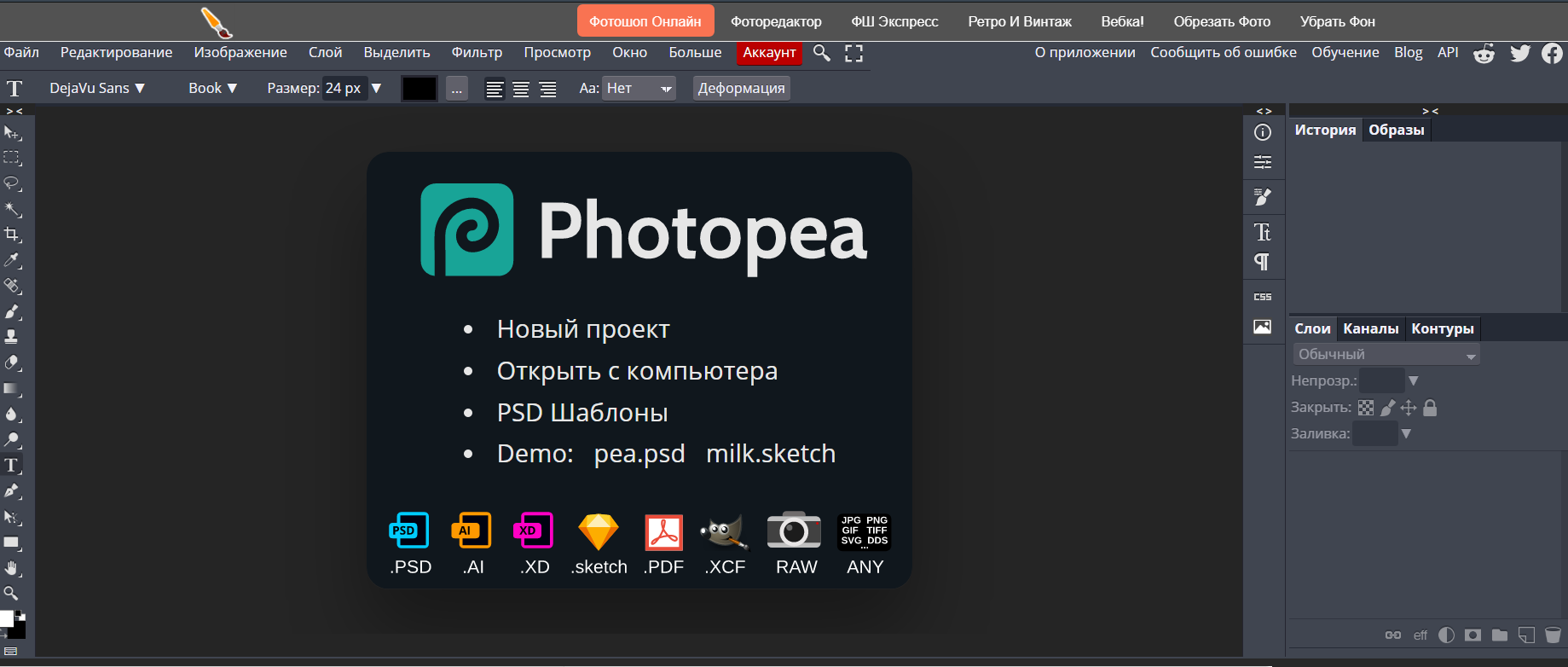Select the Crop tool in left toolbar
The image size is (1568, 667).
pyautogui.click(x=12, y=235)
